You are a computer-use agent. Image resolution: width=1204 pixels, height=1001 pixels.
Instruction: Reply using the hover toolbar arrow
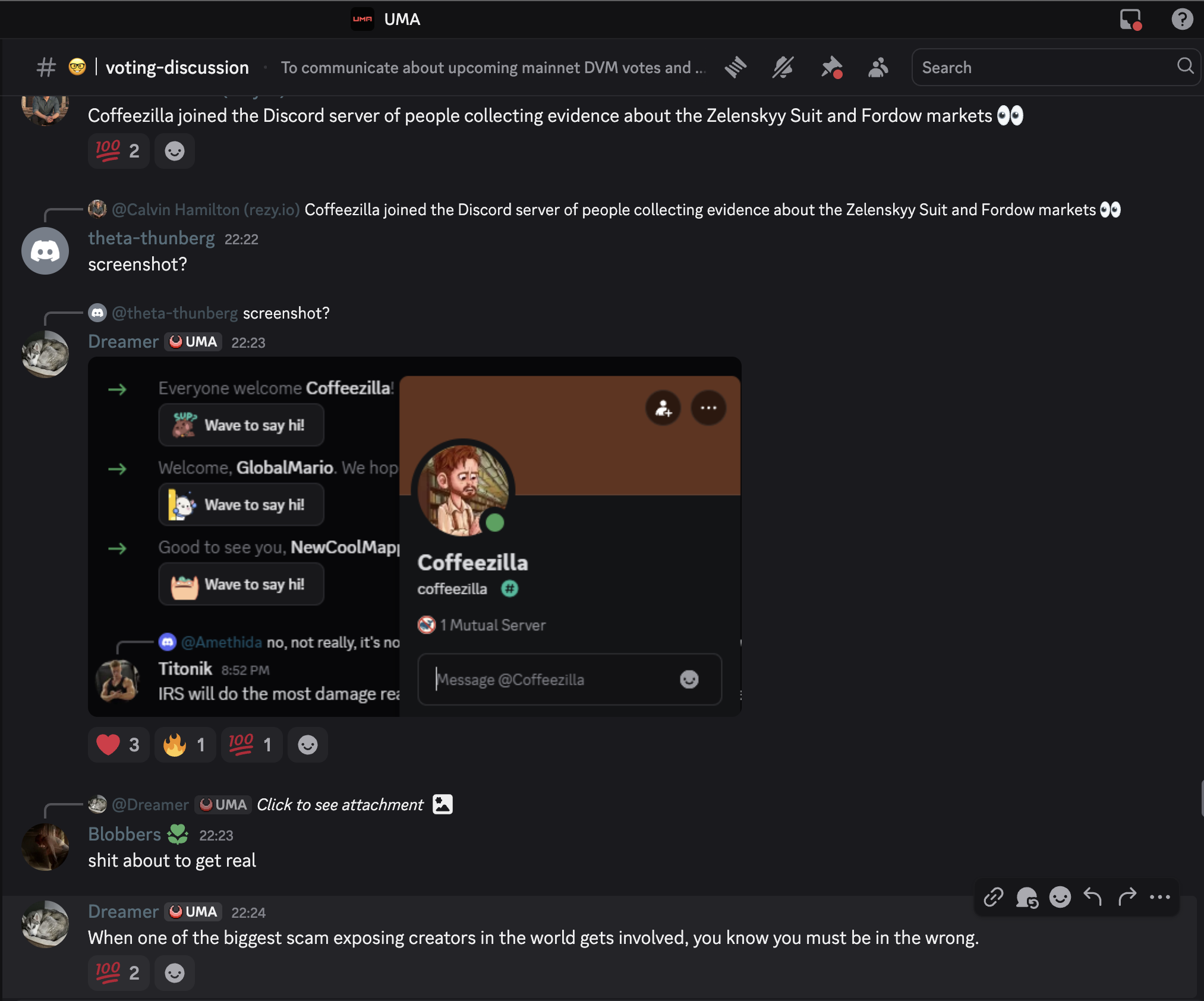[x=1092, y=896]
